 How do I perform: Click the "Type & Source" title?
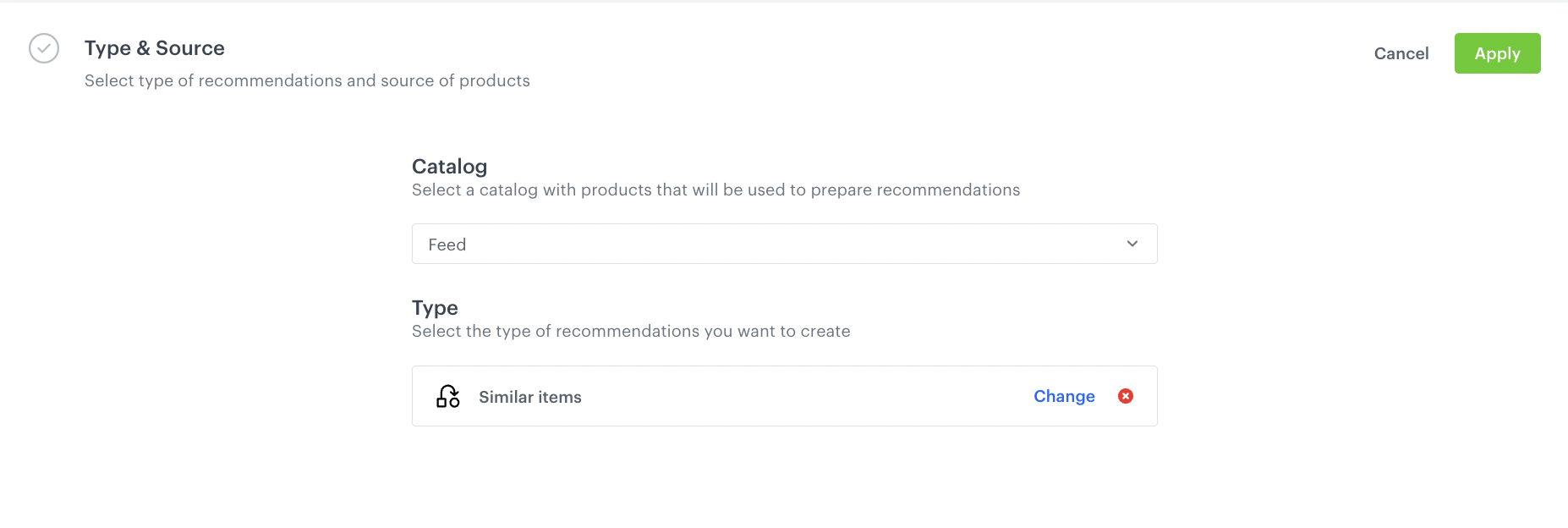154,48
